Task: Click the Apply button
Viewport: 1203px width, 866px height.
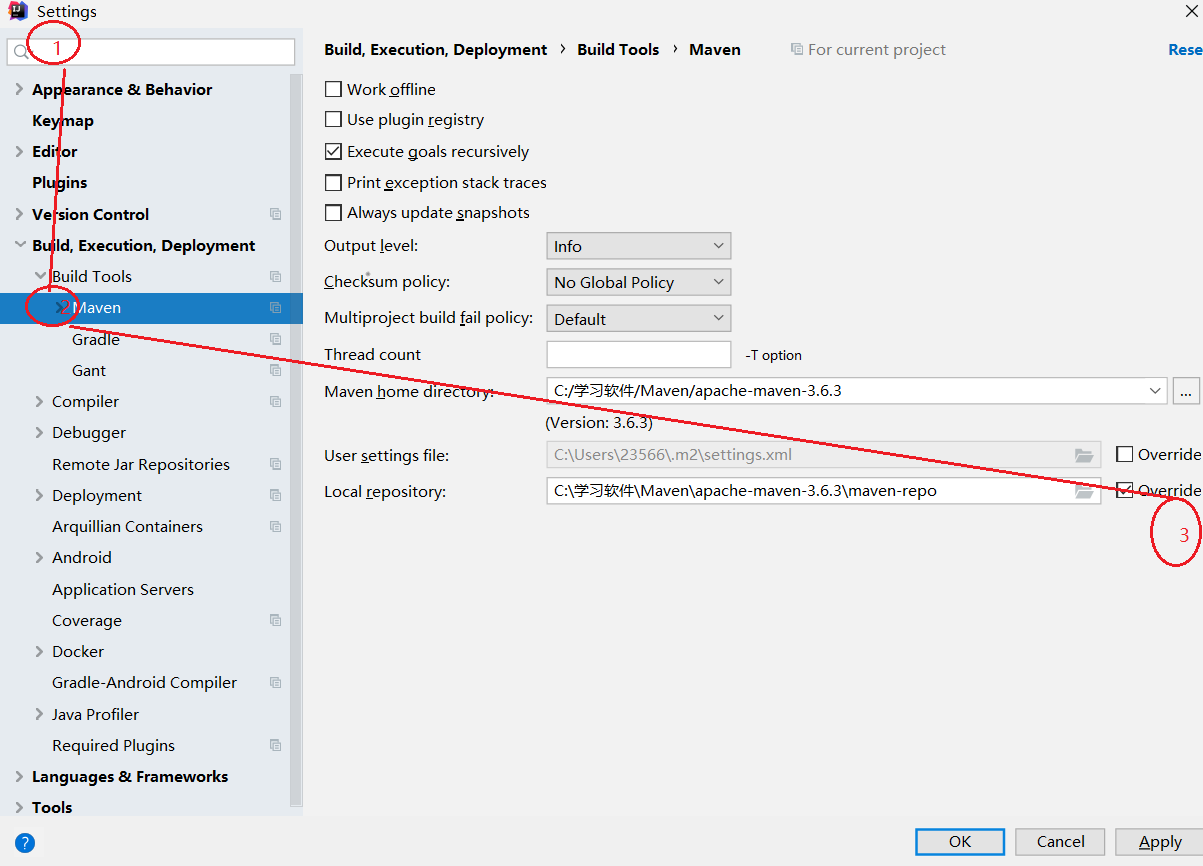Action: [x=1159, y=841]
